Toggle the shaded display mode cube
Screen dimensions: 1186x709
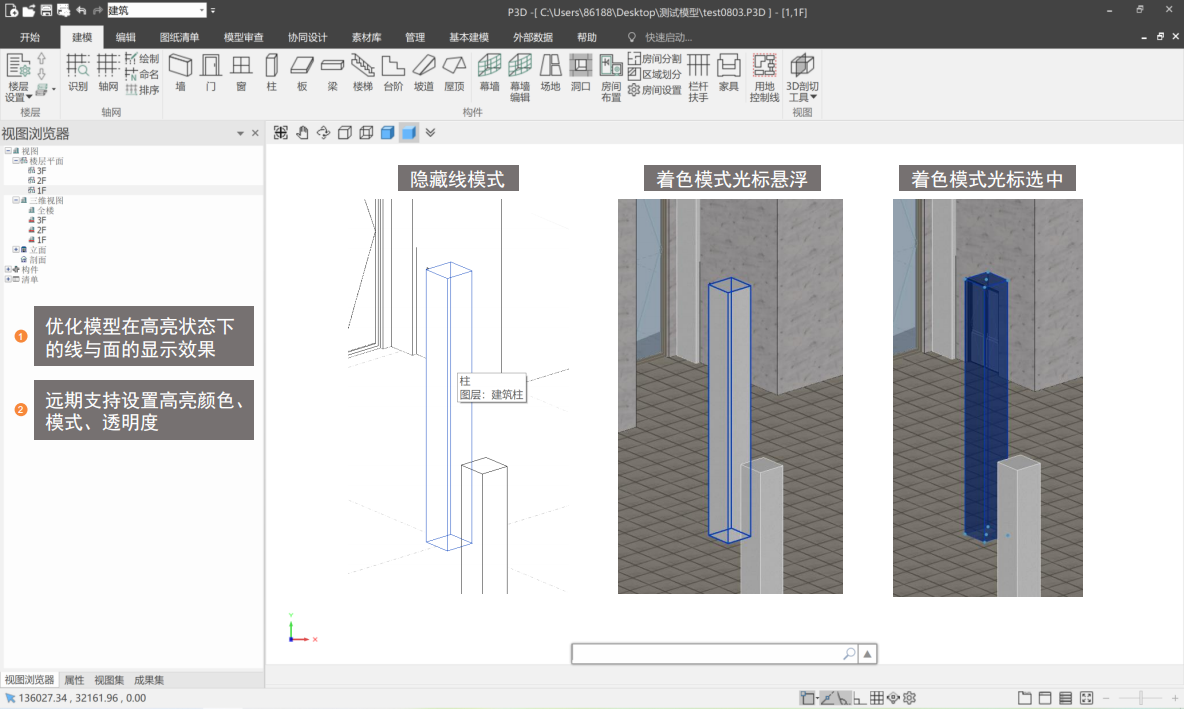[408, 133]
